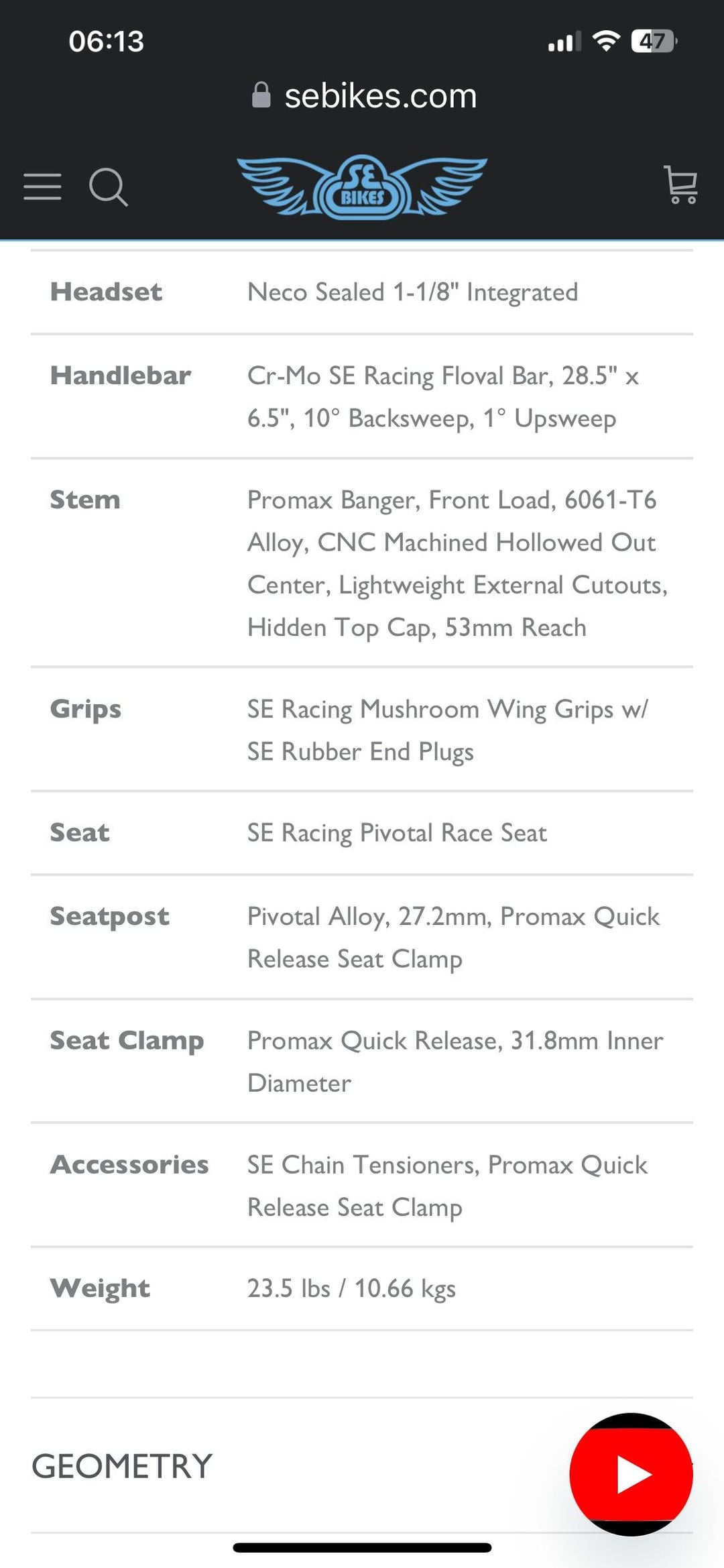Tap the home indicator bar
724x1568 pixels.
pos(362,1548)
